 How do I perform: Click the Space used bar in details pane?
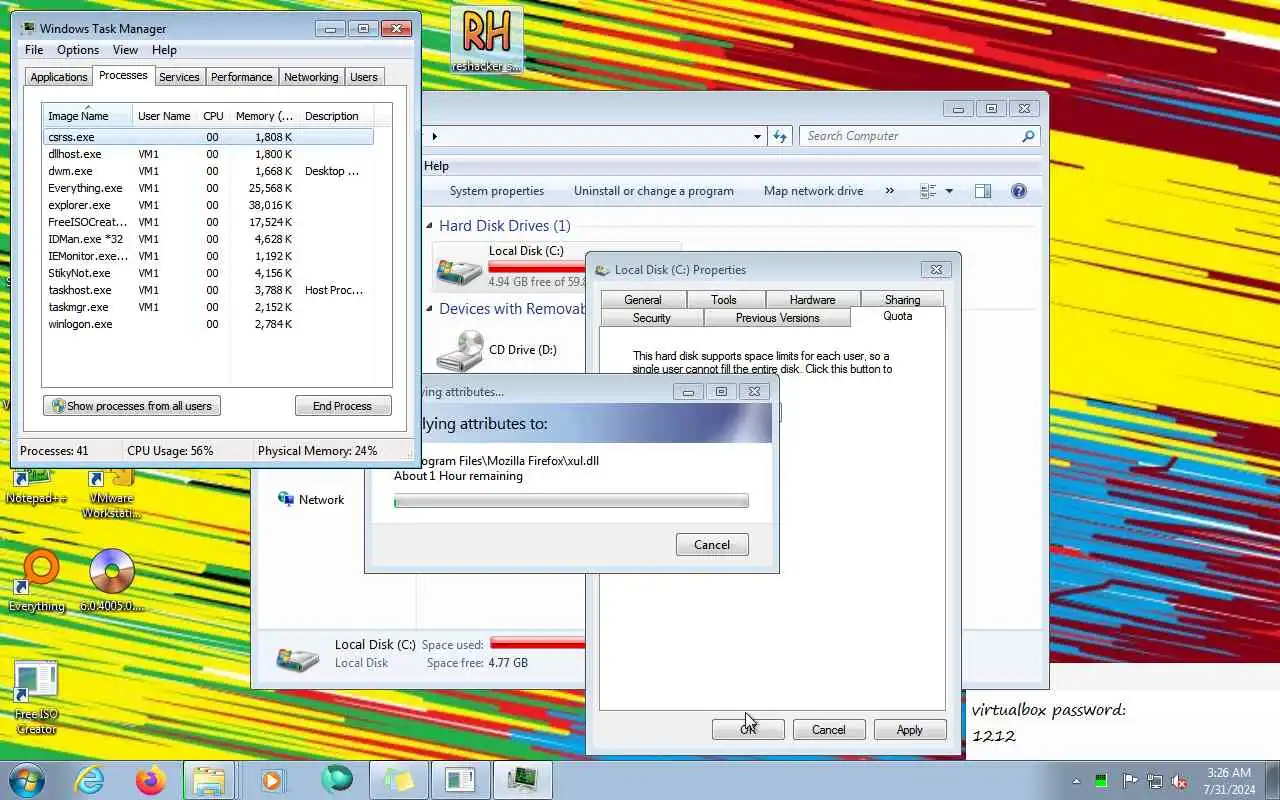538,644
